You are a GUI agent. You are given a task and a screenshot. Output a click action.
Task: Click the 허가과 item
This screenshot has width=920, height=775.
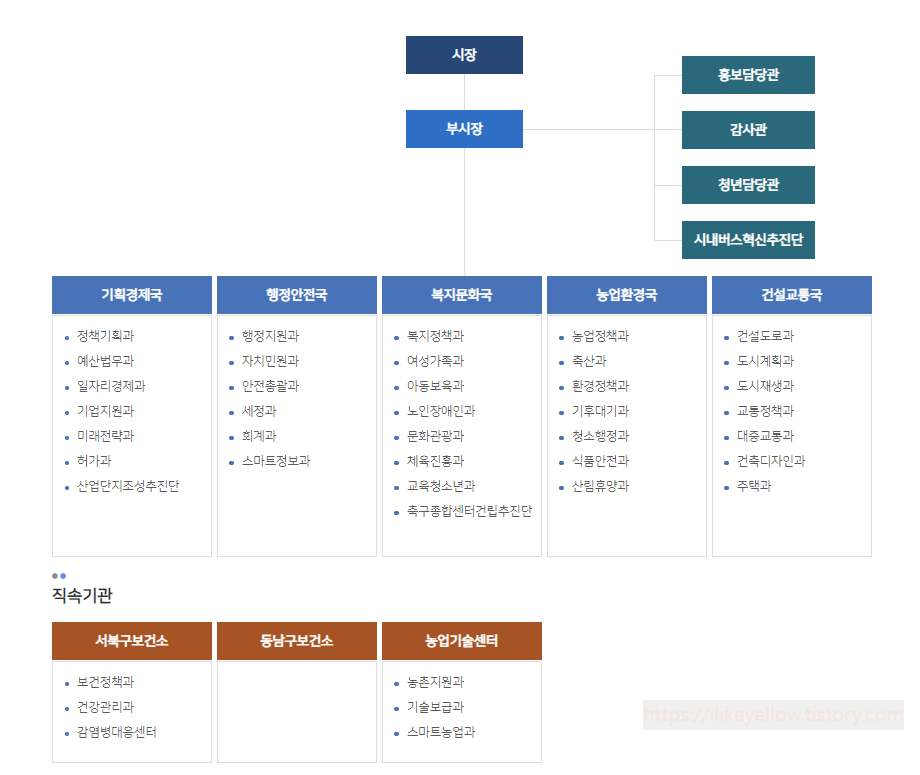tap(94, 461)
